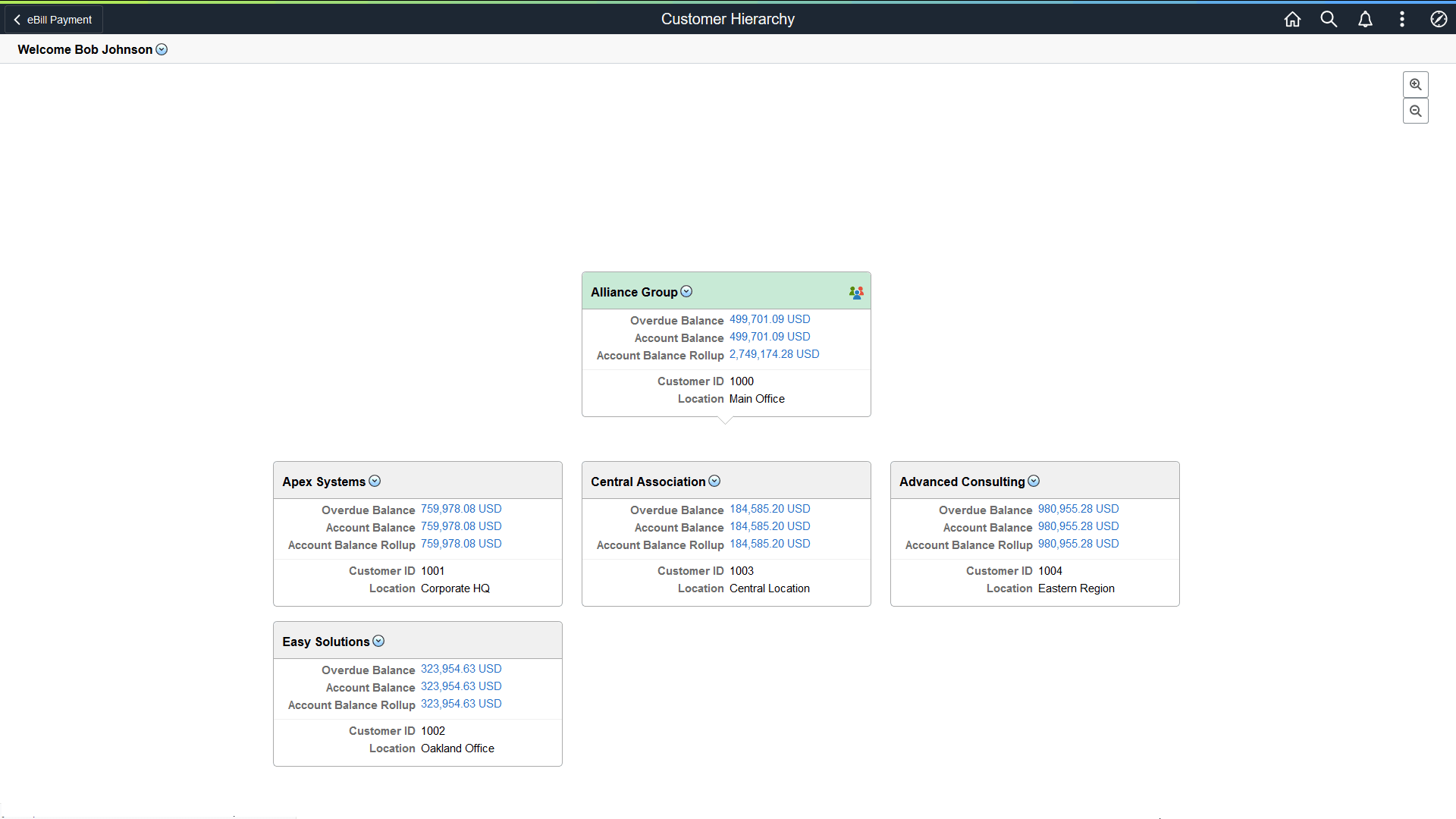The image size is (1456, 819).
Task: Open the Easy Solutions actions dropdown
Action: pyautogui.click(x=378, y=642)
